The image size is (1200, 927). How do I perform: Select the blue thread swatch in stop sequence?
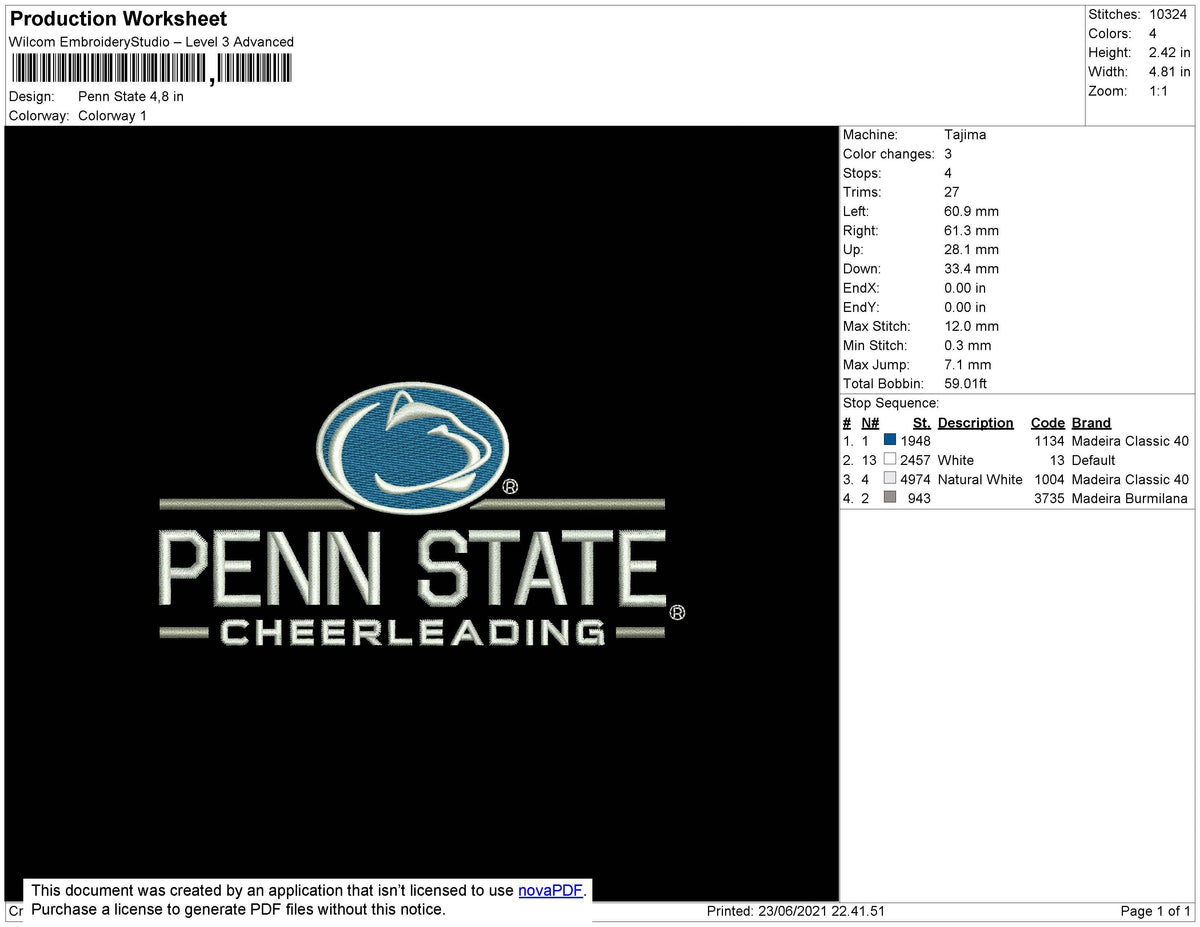tap(889, 440)
